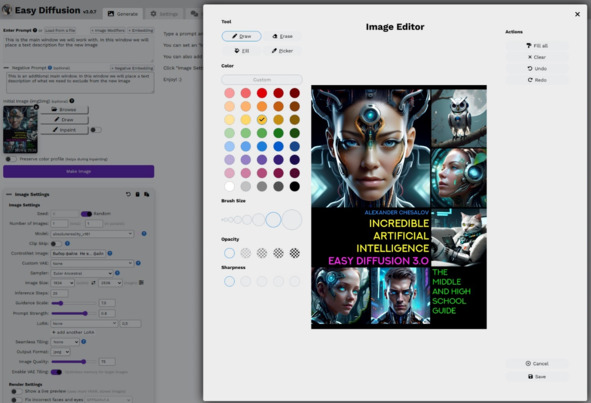The width and height of the screenshot is (591, 403).
Task: Select the last sharpness option
Action: click(x=294, y=281)
